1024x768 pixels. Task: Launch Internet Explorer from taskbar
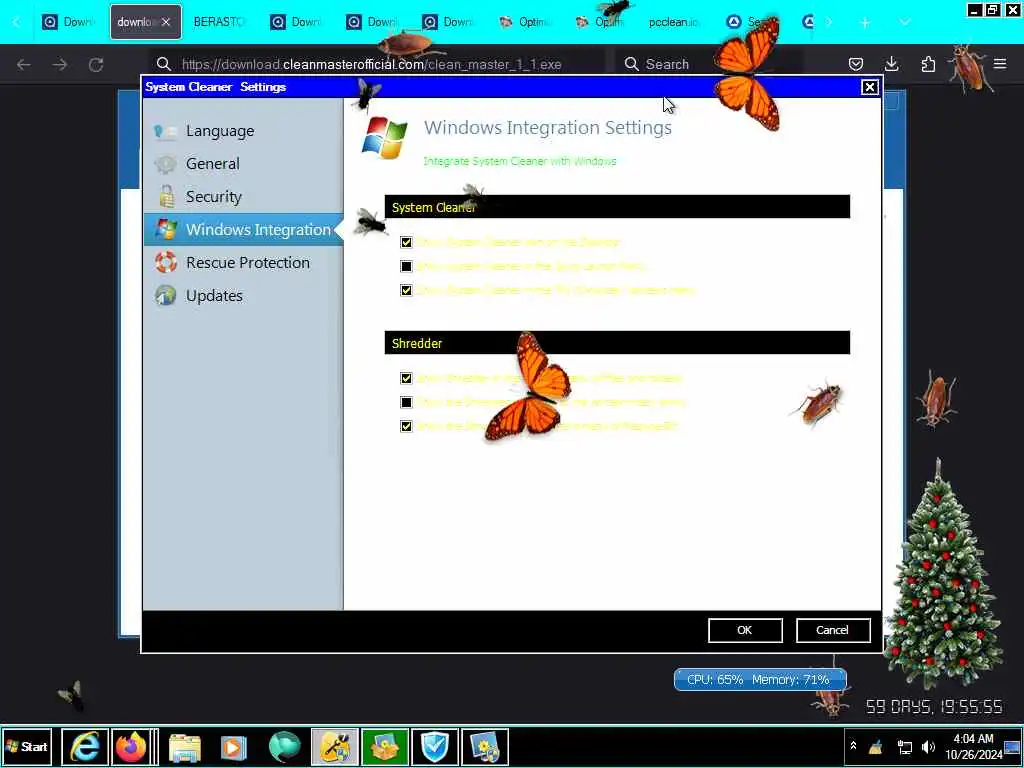coord(85,746)
